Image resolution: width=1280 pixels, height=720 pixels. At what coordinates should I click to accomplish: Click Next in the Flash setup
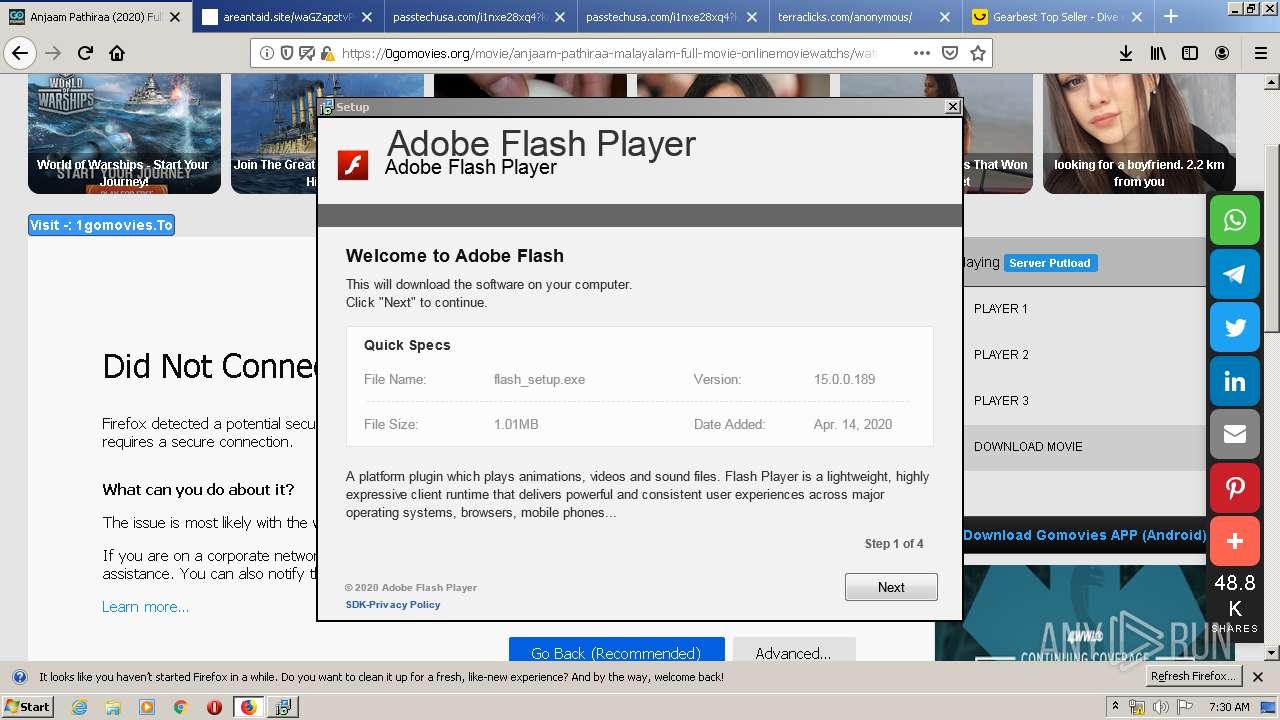coord(891,587)
